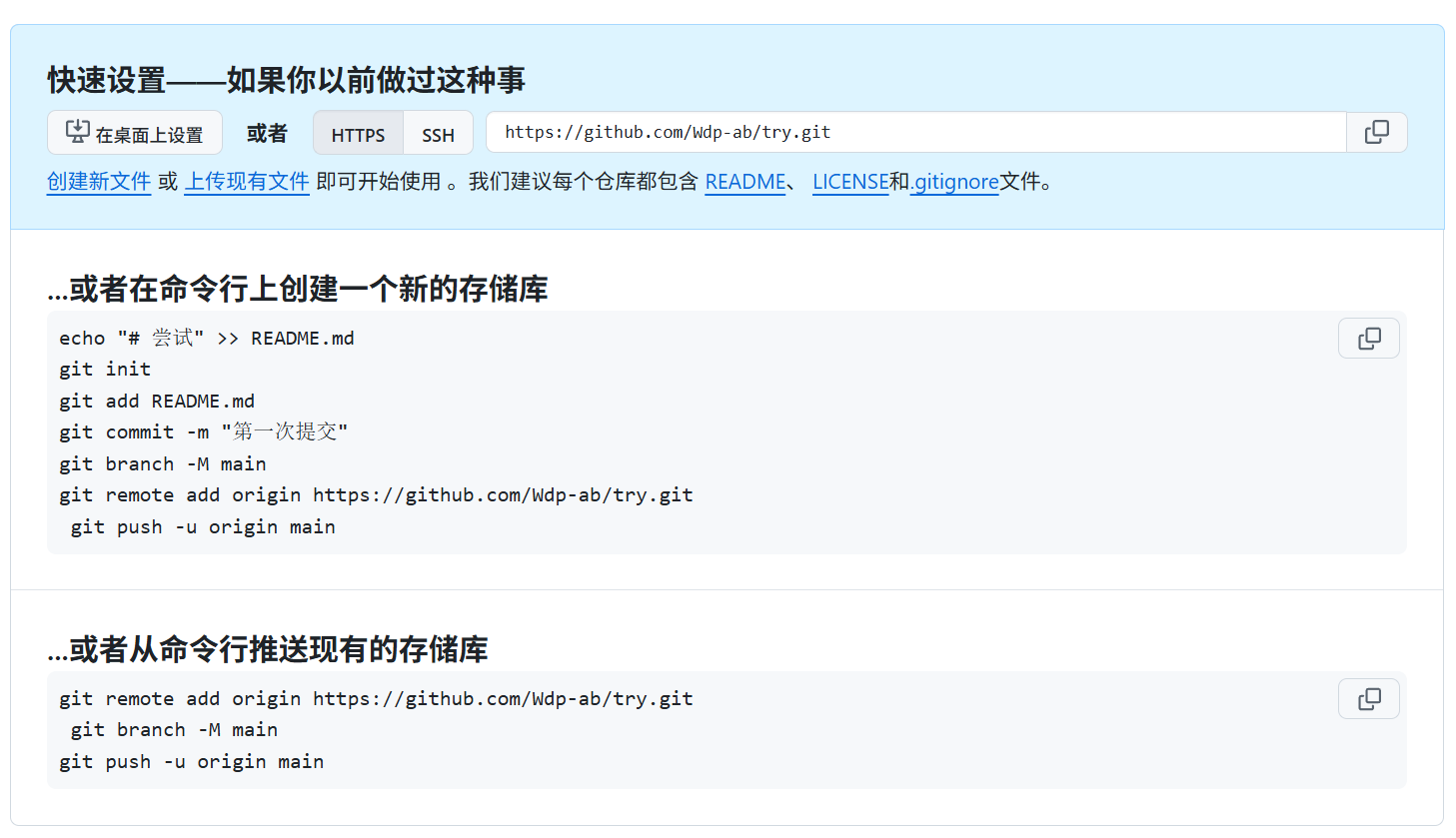The image size is (1456, 838).
Task: Click the LICENSE link
Action: [x=849, y=182]
